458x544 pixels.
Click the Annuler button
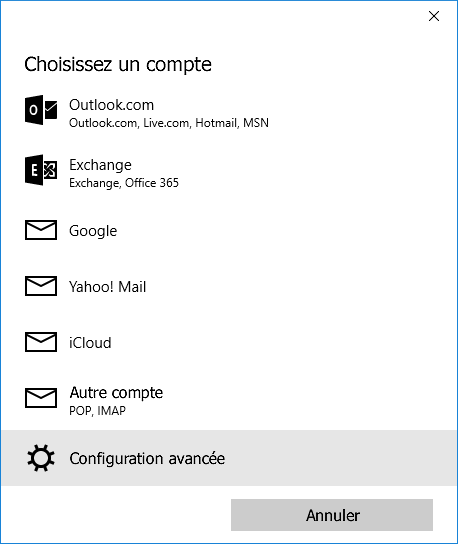332,515
